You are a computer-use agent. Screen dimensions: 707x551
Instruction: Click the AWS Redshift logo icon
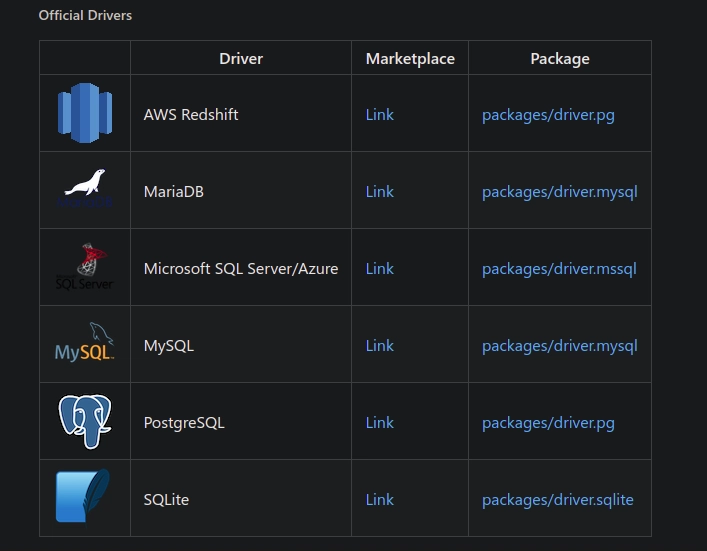[x=85, y=113]
